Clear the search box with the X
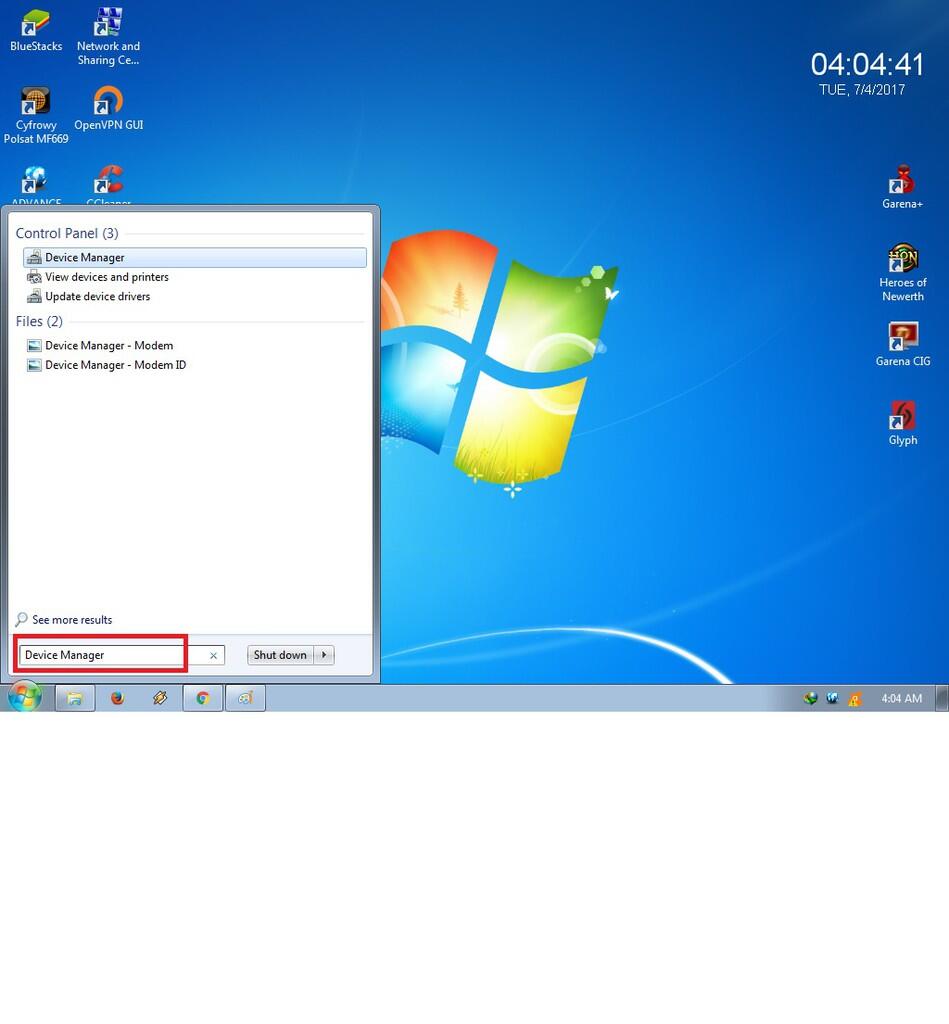The width and height of the screenshot is (949, 1024). click(x=211, y=655)
